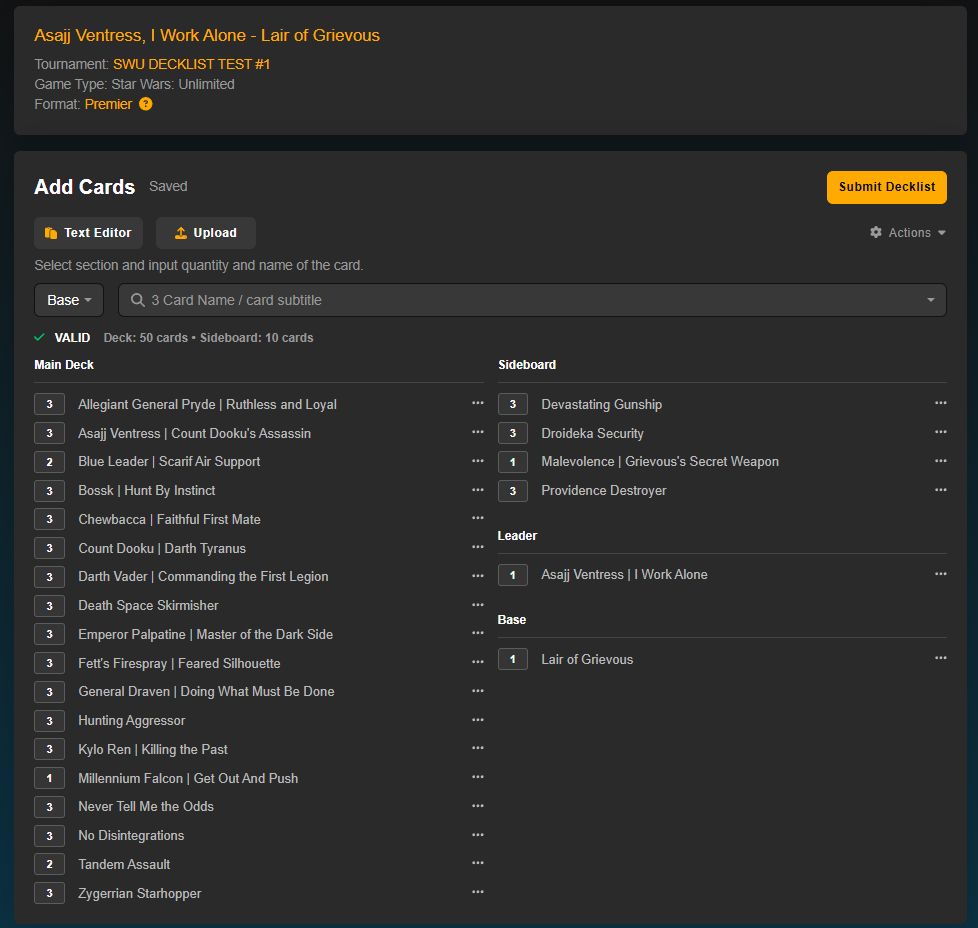Open options menu for Providence Destroyer
The width and height of the screenshot is (978, 928).
[x=941, y=490]
